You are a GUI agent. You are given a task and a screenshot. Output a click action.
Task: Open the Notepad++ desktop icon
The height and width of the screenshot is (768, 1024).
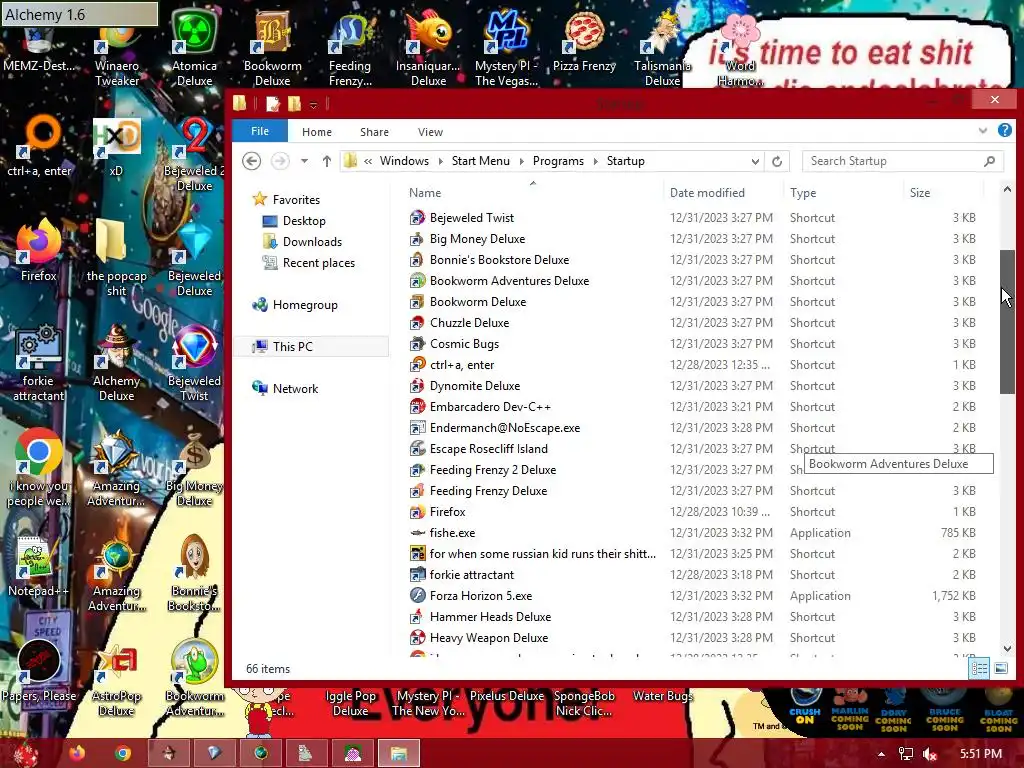click(39, 565)
